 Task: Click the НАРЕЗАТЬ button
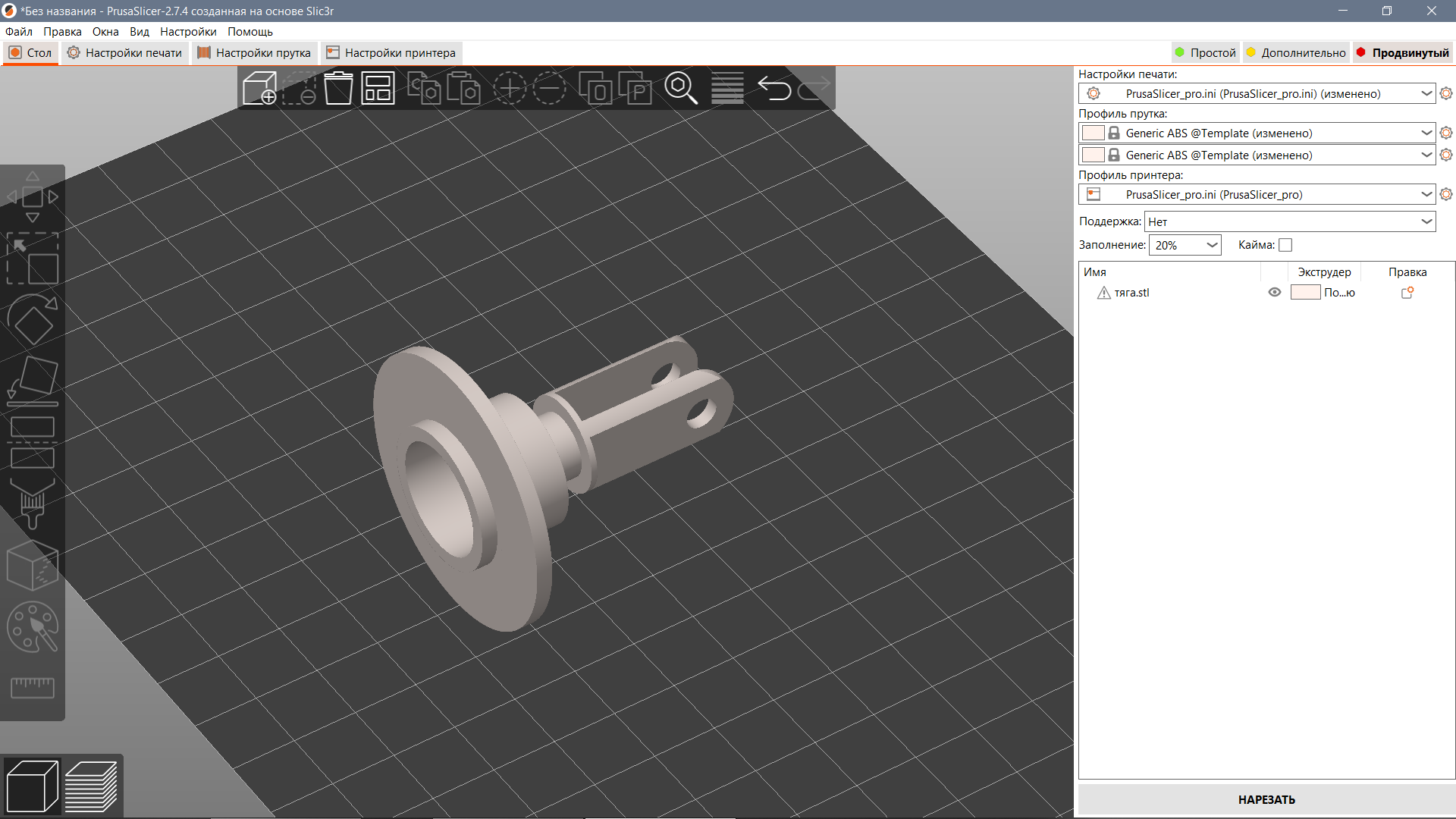pyautogui.click(x=1266, y=799)
